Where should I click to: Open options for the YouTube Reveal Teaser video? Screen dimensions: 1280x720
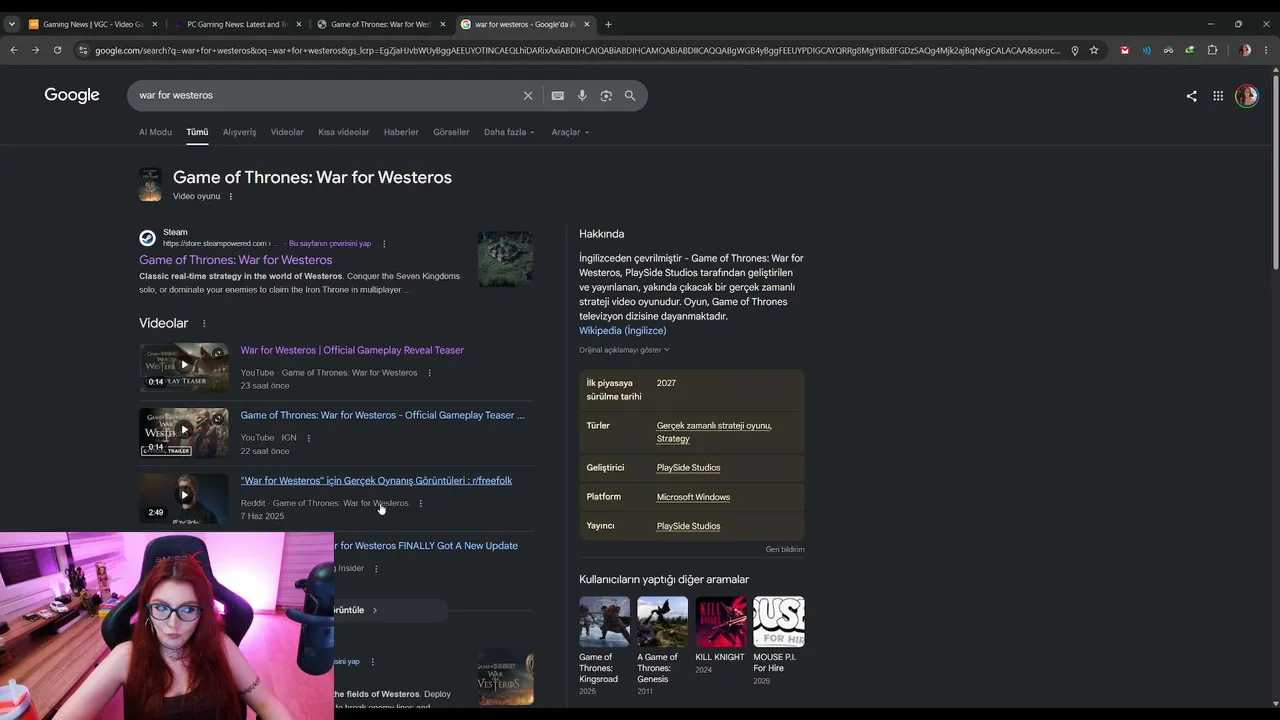(430, 373)
